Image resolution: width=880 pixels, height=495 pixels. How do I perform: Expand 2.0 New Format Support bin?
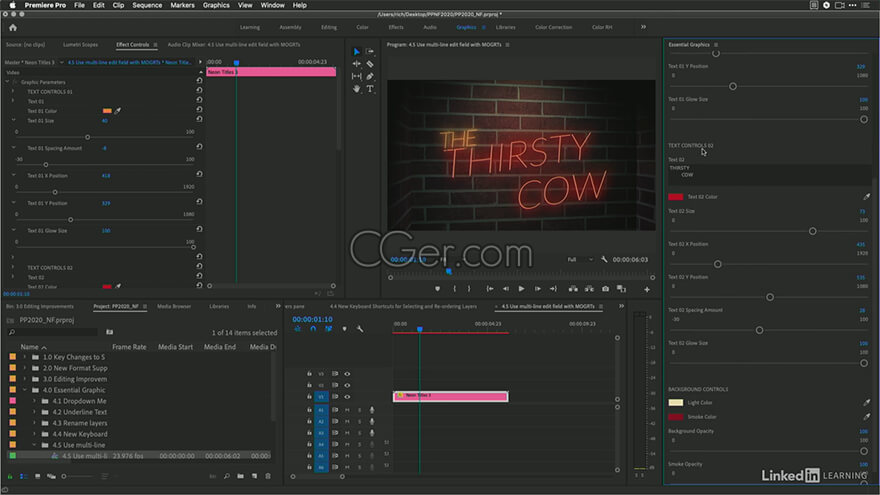(x=25, y=368)
